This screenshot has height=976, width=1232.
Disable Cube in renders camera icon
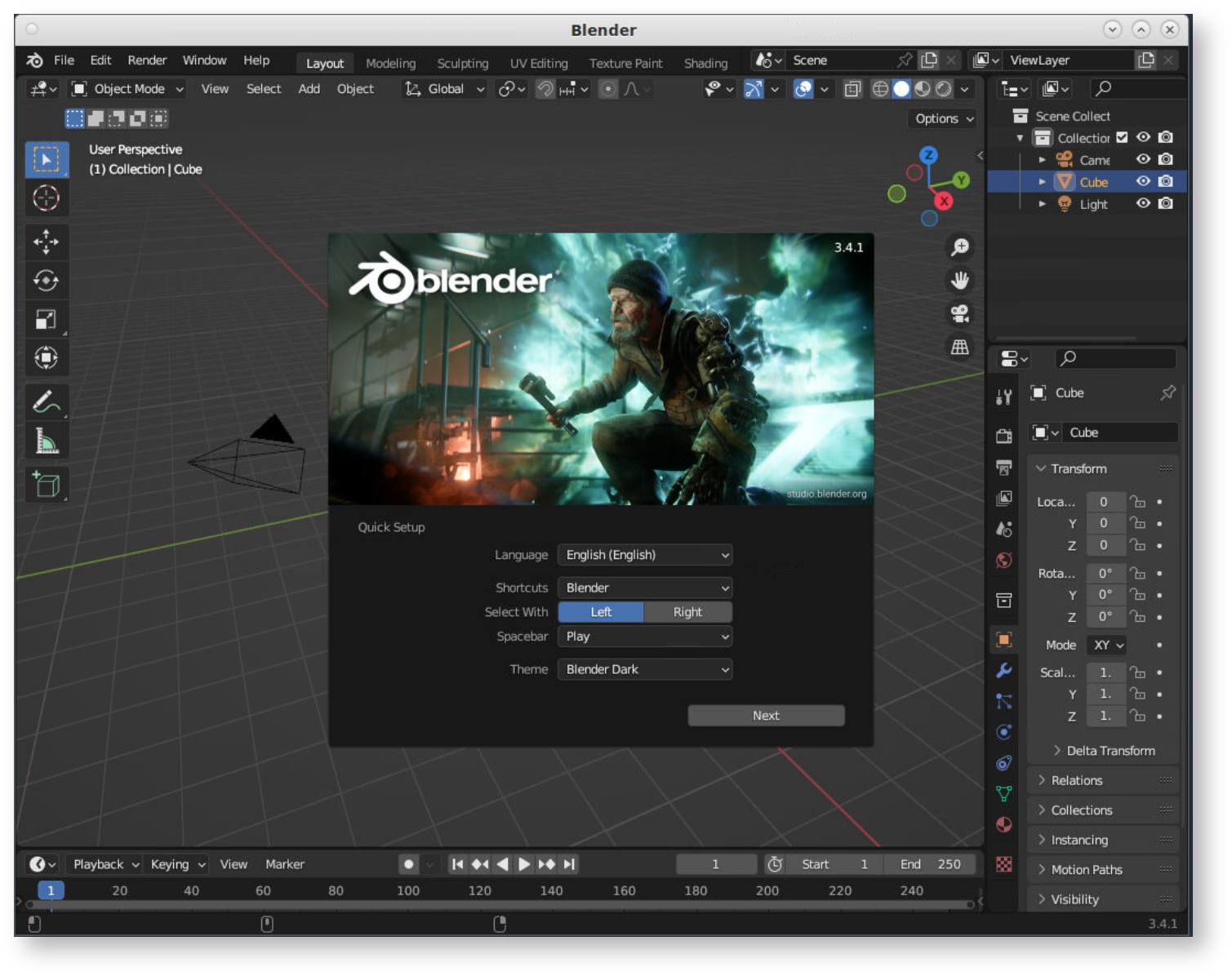point(1166,181)
